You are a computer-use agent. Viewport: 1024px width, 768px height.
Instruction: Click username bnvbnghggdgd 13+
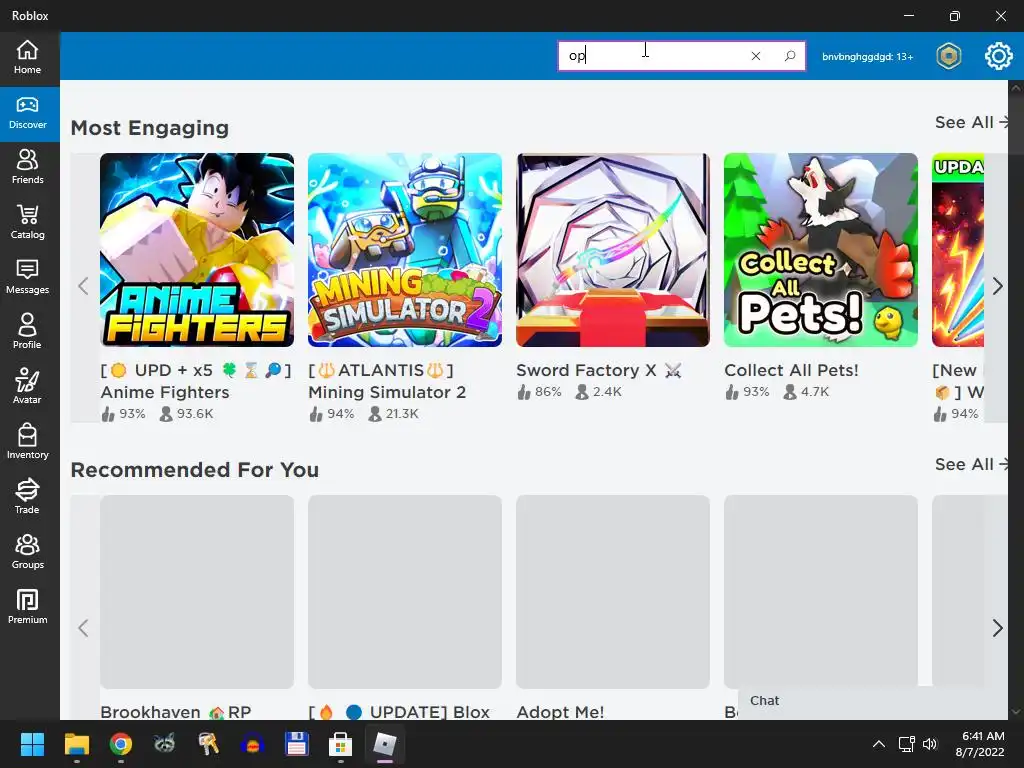(x=867, y=57)
